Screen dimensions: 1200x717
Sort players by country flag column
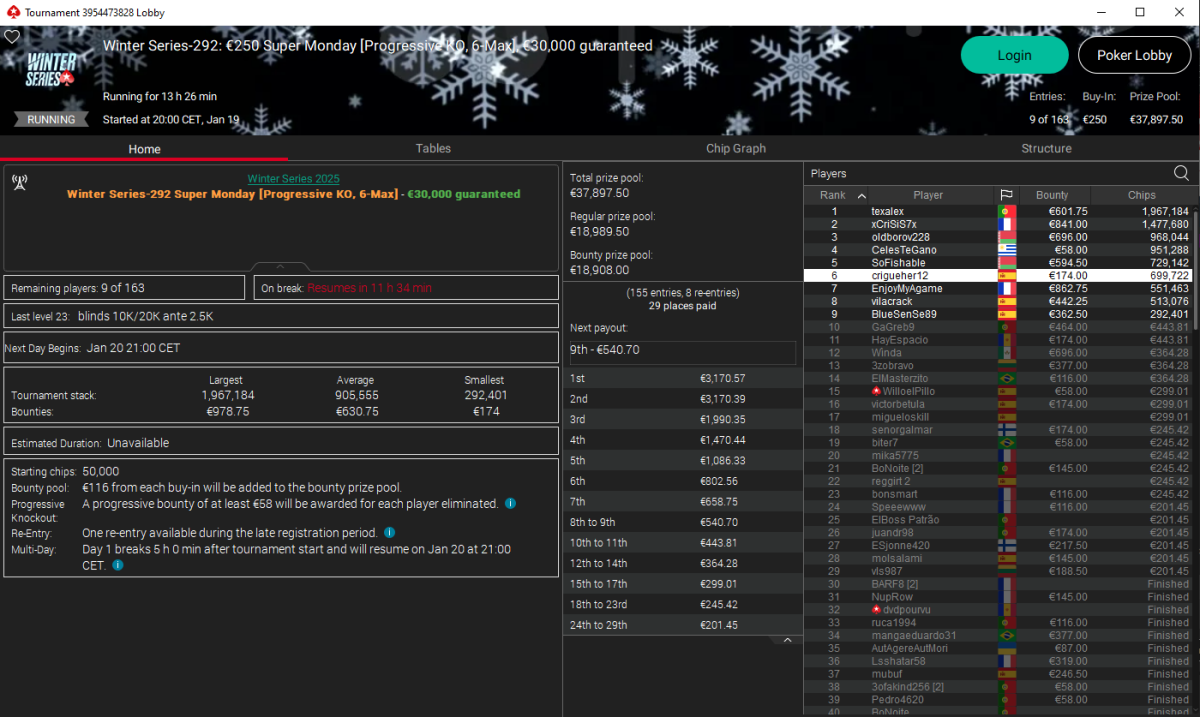coord(1006,195)
